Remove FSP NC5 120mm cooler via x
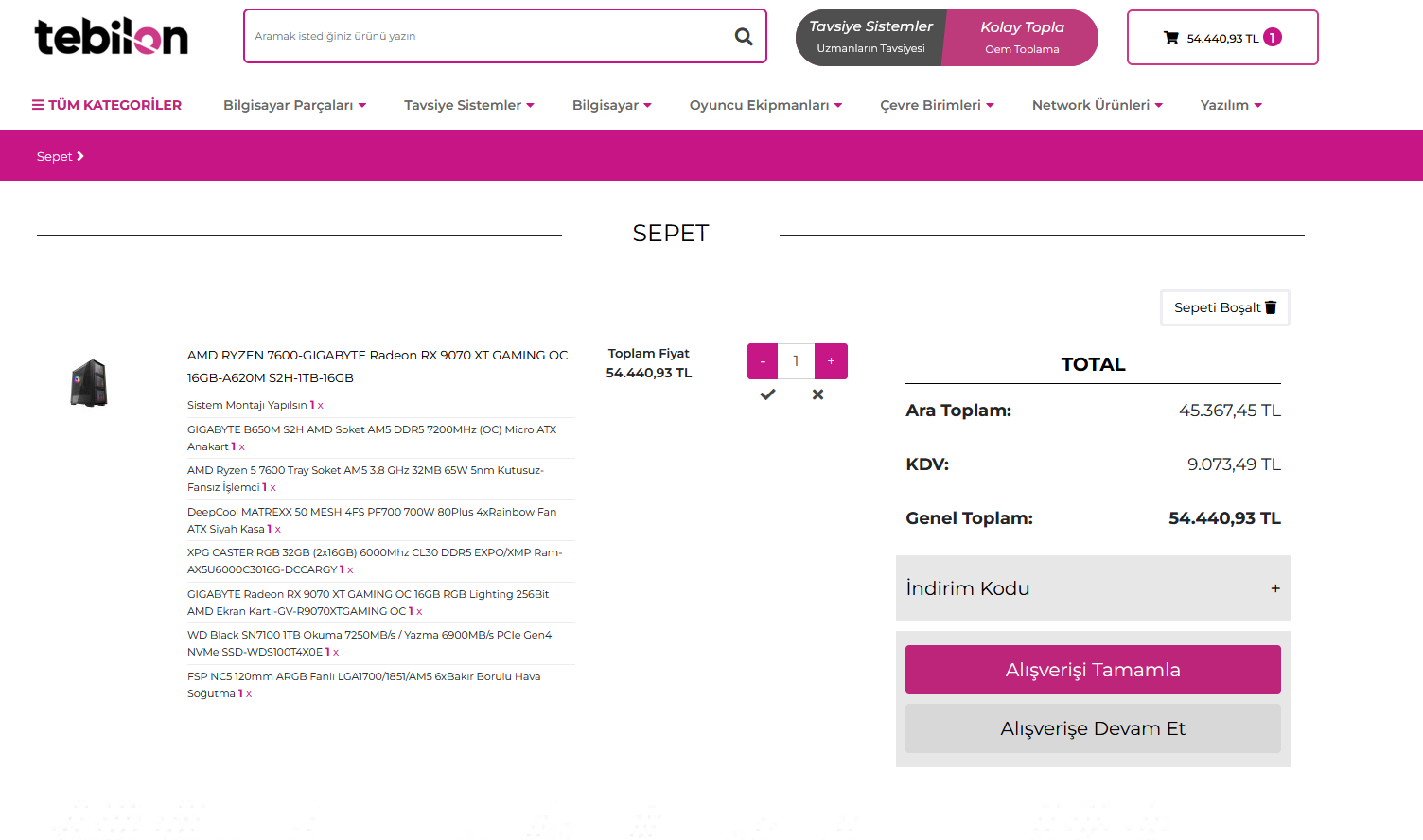 [x=249, y=694]
